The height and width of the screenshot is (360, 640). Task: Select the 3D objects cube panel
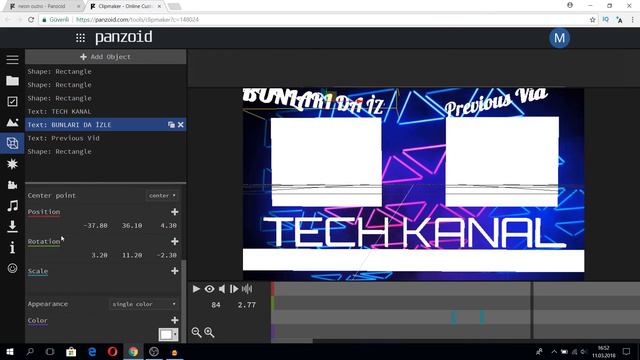(x=12, y=143)
